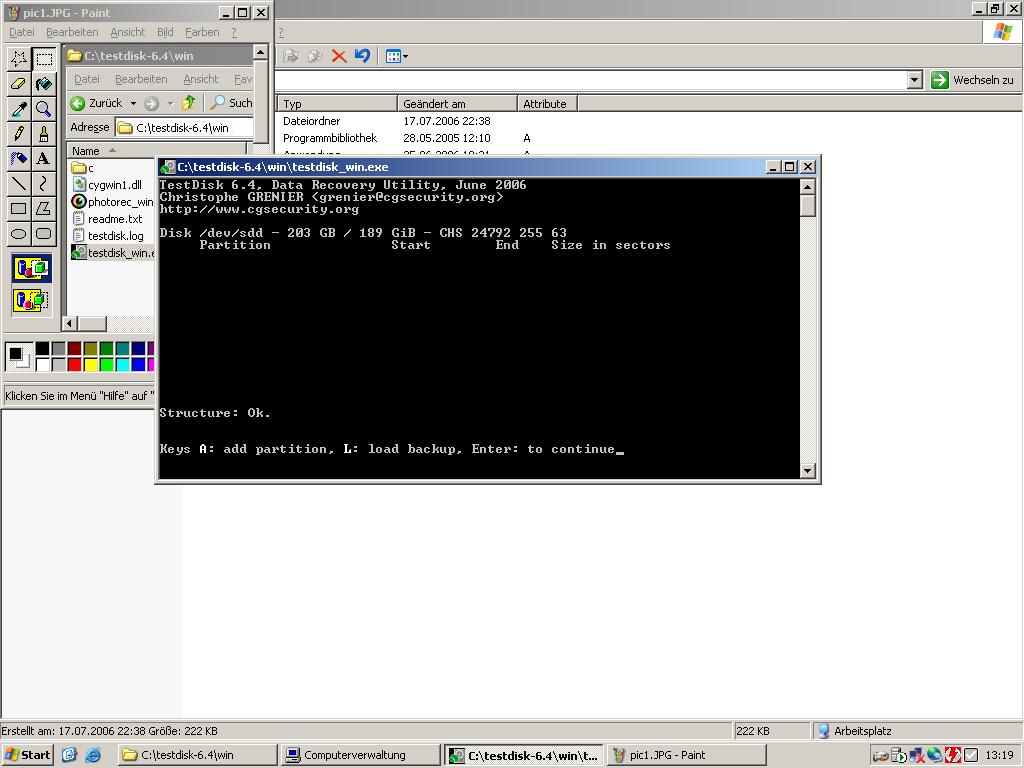Image resolution: width=1024 pixels, height=768 pixels.
Task: Click the Move To folder icon in Explorer toolbar
Action: click(291, 56)
